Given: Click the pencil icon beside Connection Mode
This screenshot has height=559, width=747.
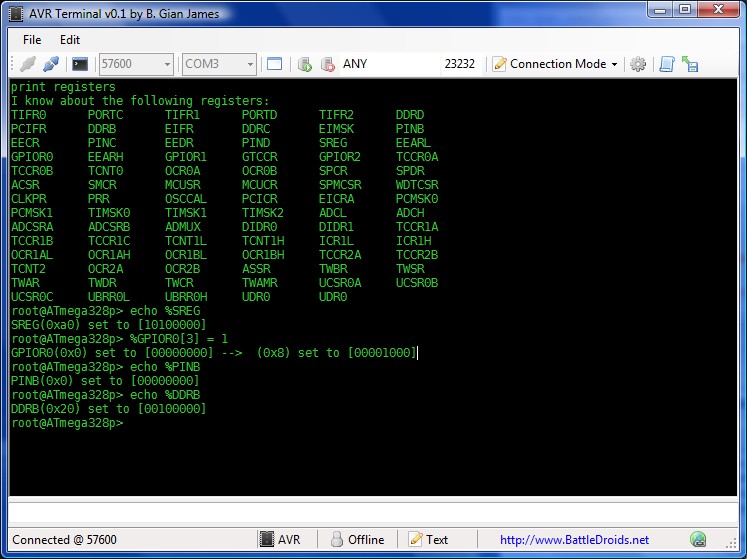Looking at the screenshot, I should click(499, 64).
